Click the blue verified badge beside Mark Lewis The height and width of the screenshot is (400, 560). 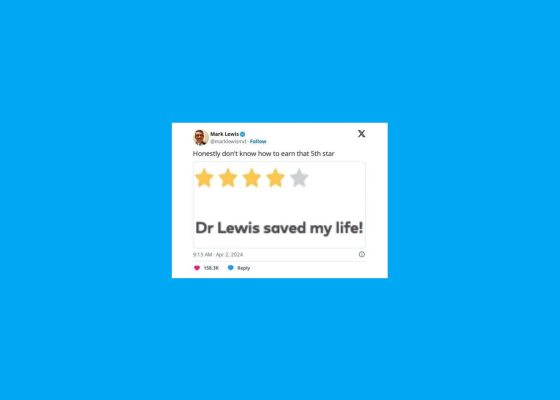pyautogui.click(x=242, y=134)
